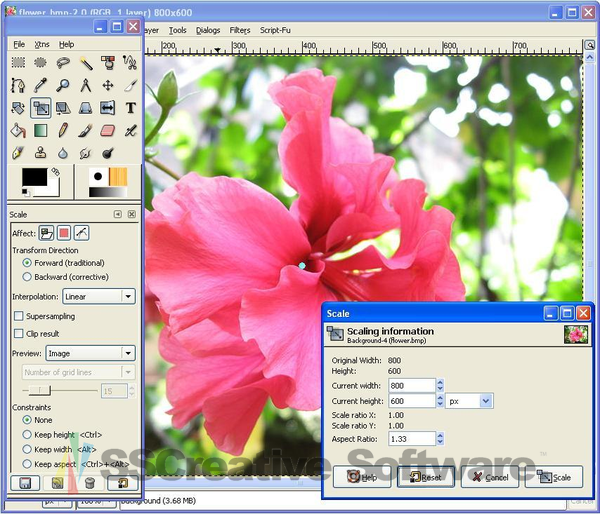Select the Bucket Fill tool

click(x=18, y=131)
